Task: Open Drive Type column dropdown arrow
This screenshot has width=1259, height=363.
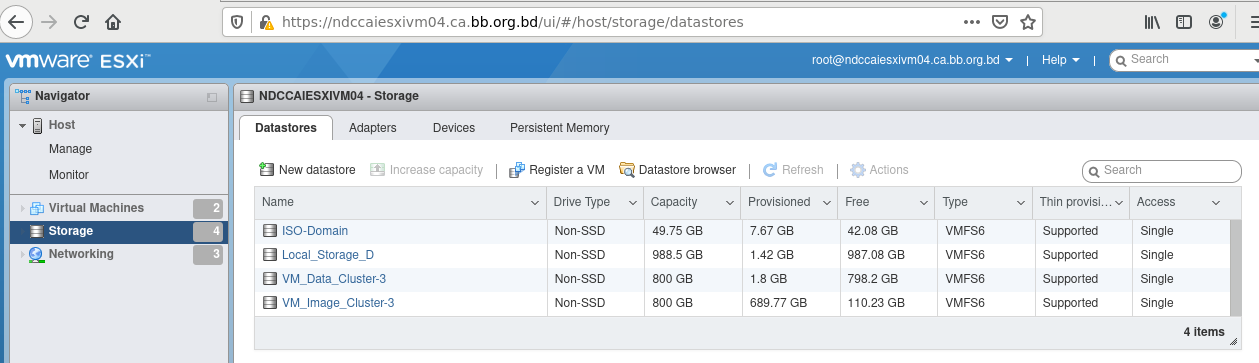Action: click(x=633, y=203)
